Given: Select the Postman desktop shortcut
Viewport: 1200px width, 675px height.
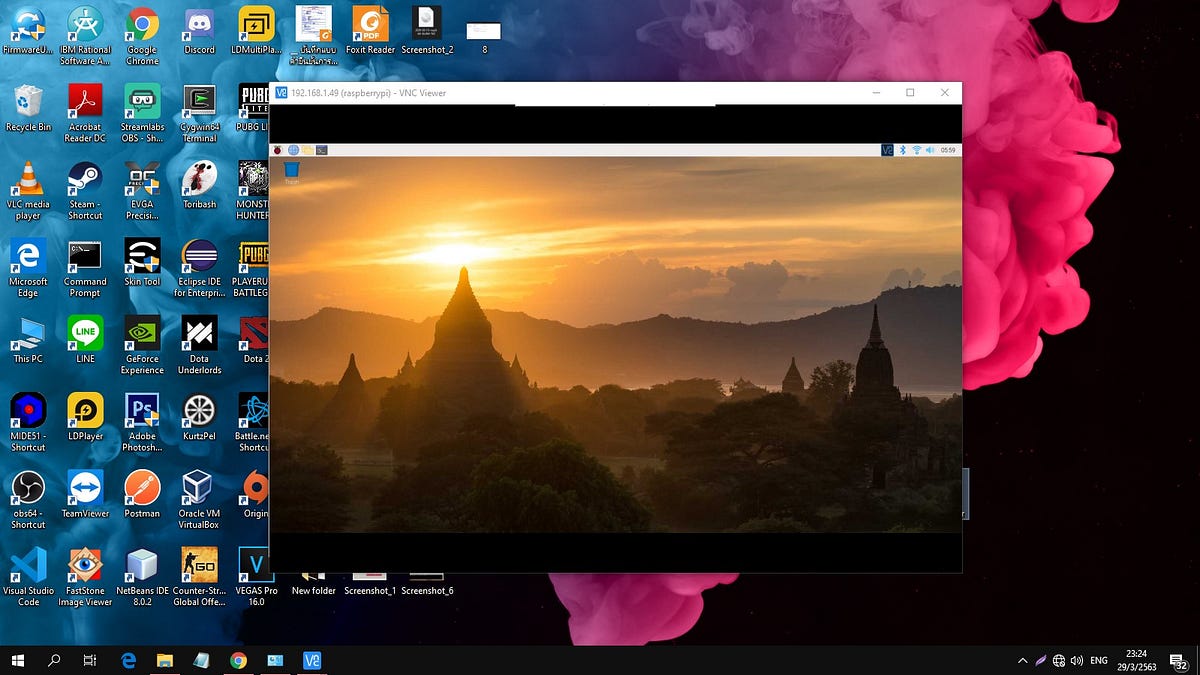Looking at the screenshot, I should coord(142,494).
